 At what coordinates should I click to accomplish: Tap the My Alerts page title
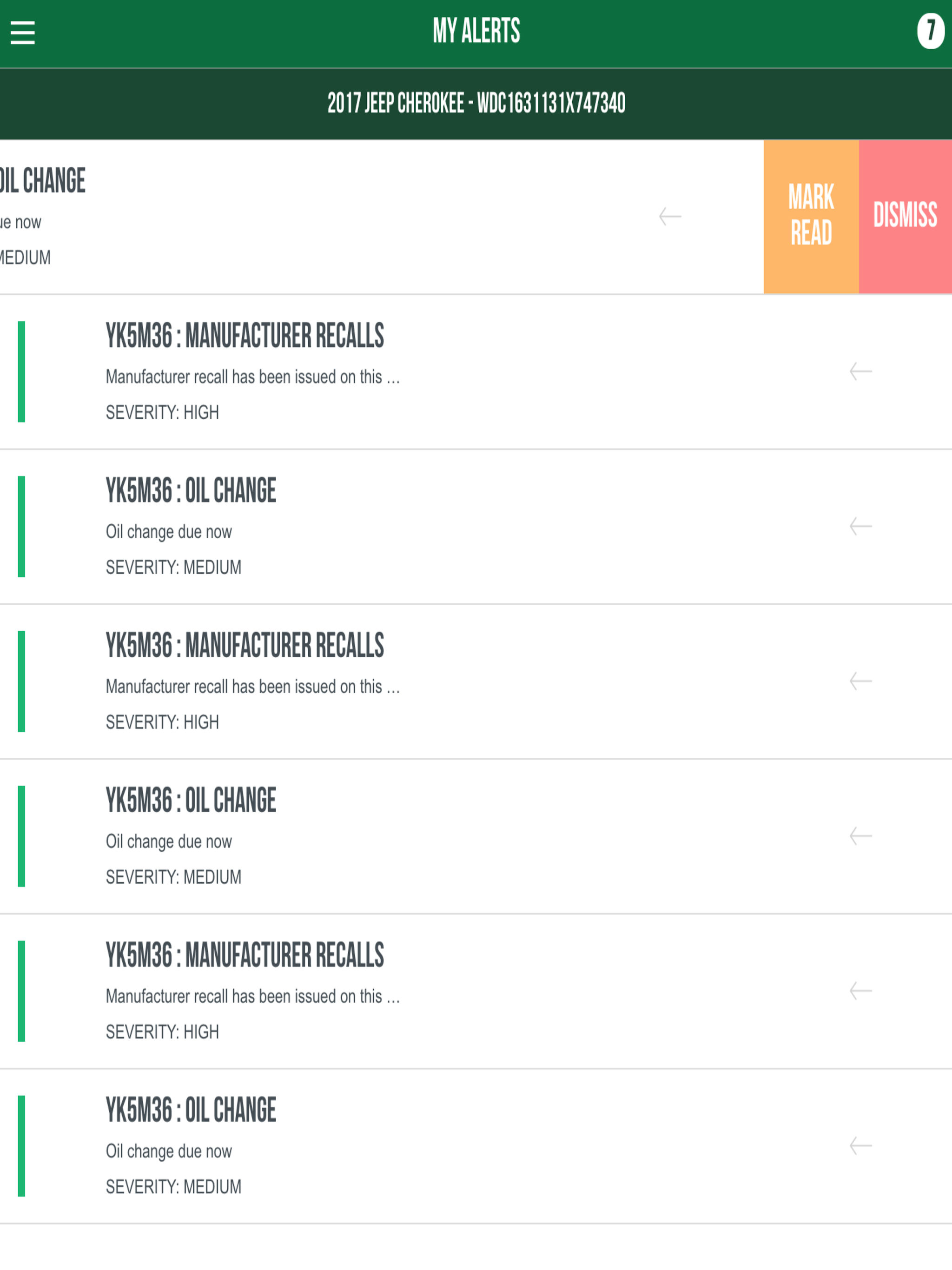[x=476, y=31]
